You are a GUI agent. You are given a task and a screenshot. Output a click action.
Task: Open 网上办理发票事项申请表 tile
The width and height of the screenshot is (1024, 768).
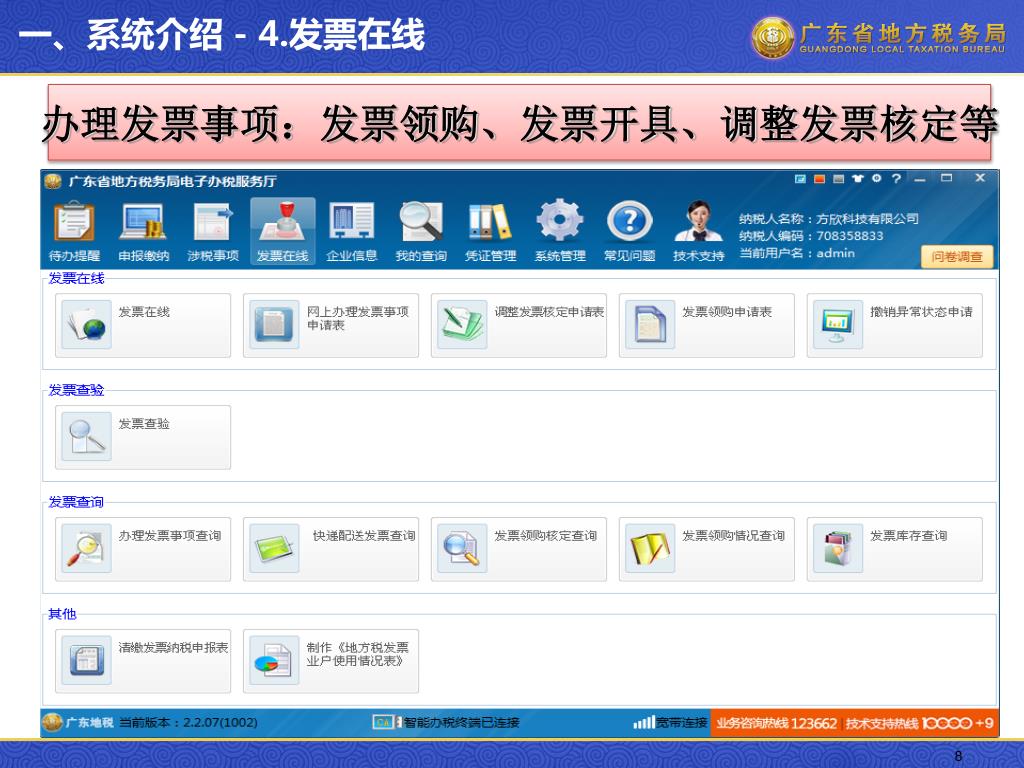pyautogui.click(x=331, y=325)
